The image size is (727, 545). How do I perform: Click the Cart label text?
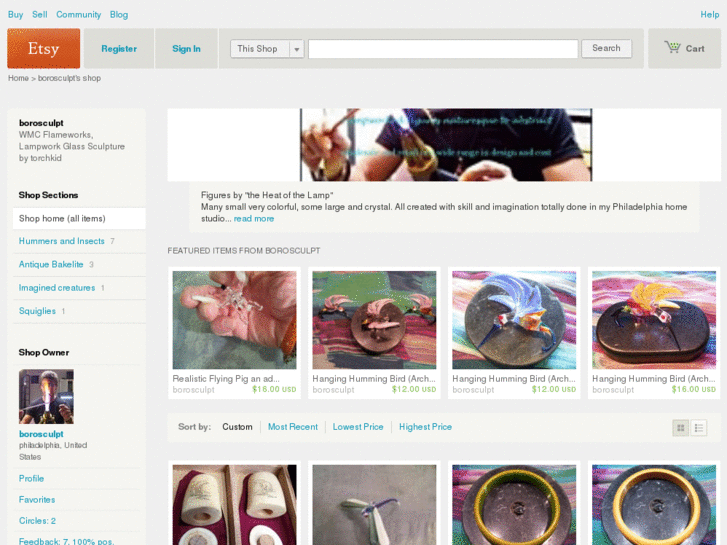(695, 49)
